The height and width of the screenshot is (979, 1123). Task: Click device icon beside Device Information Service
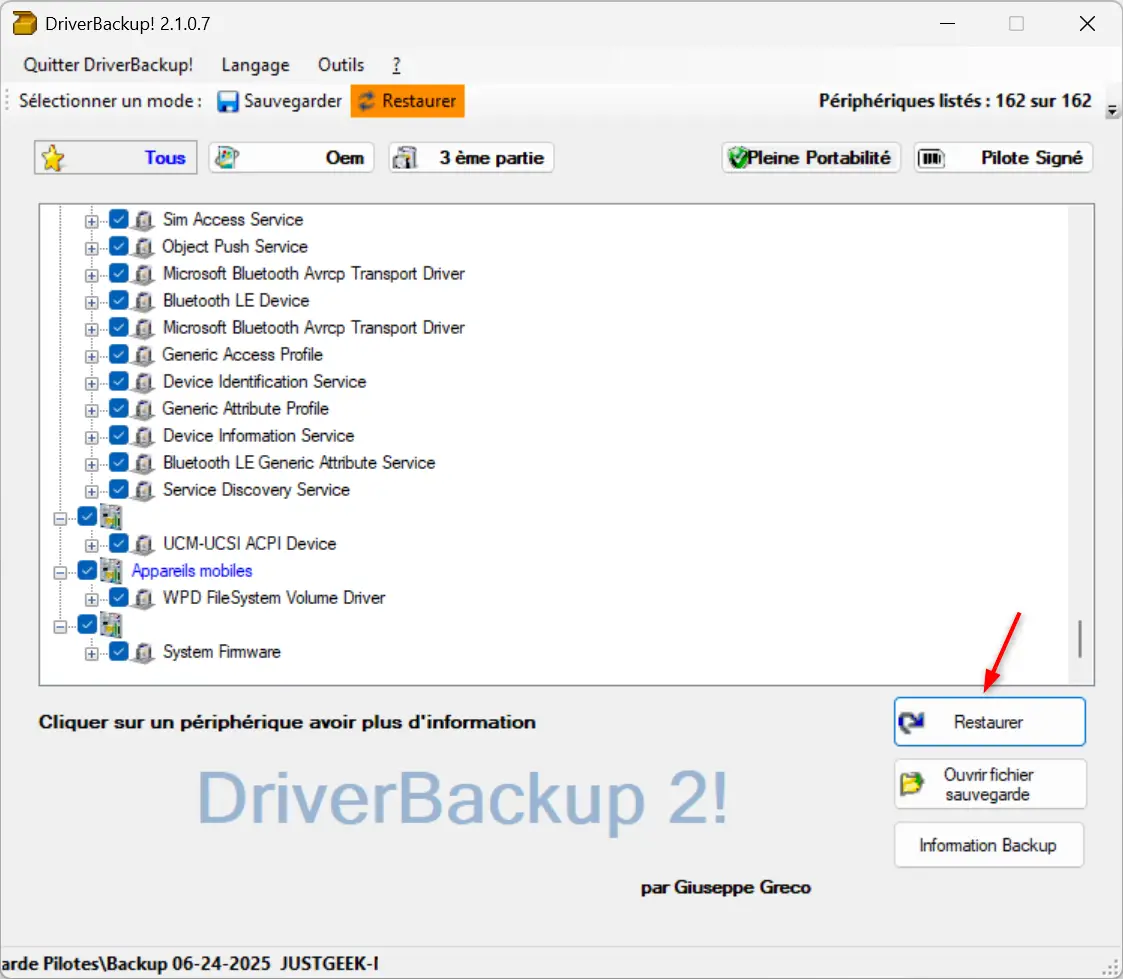click(x=144, y=436)
